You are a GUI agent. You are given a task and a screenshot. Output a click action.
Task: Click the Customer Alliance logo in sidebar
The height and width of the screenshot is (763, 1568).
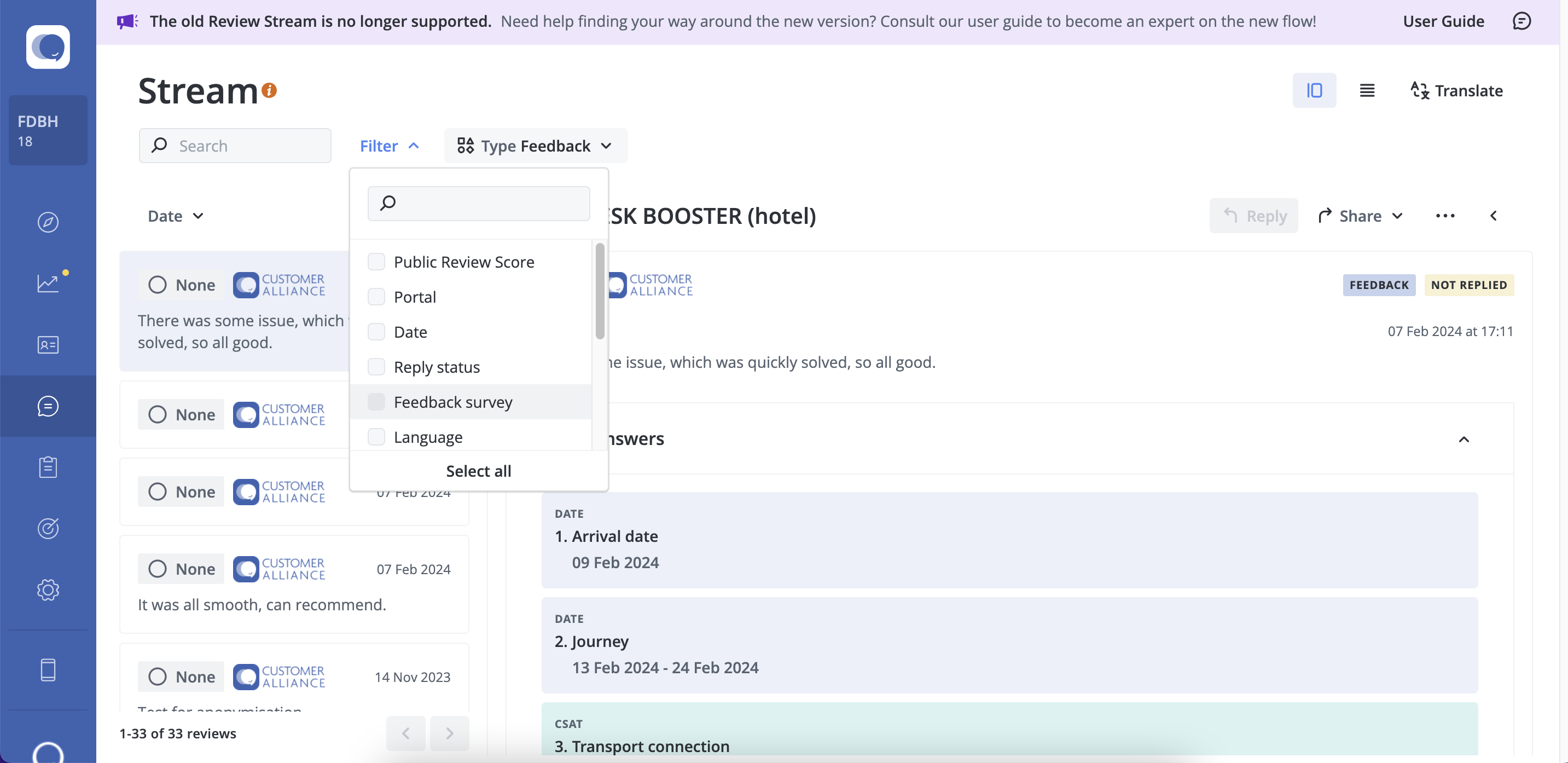48,47
